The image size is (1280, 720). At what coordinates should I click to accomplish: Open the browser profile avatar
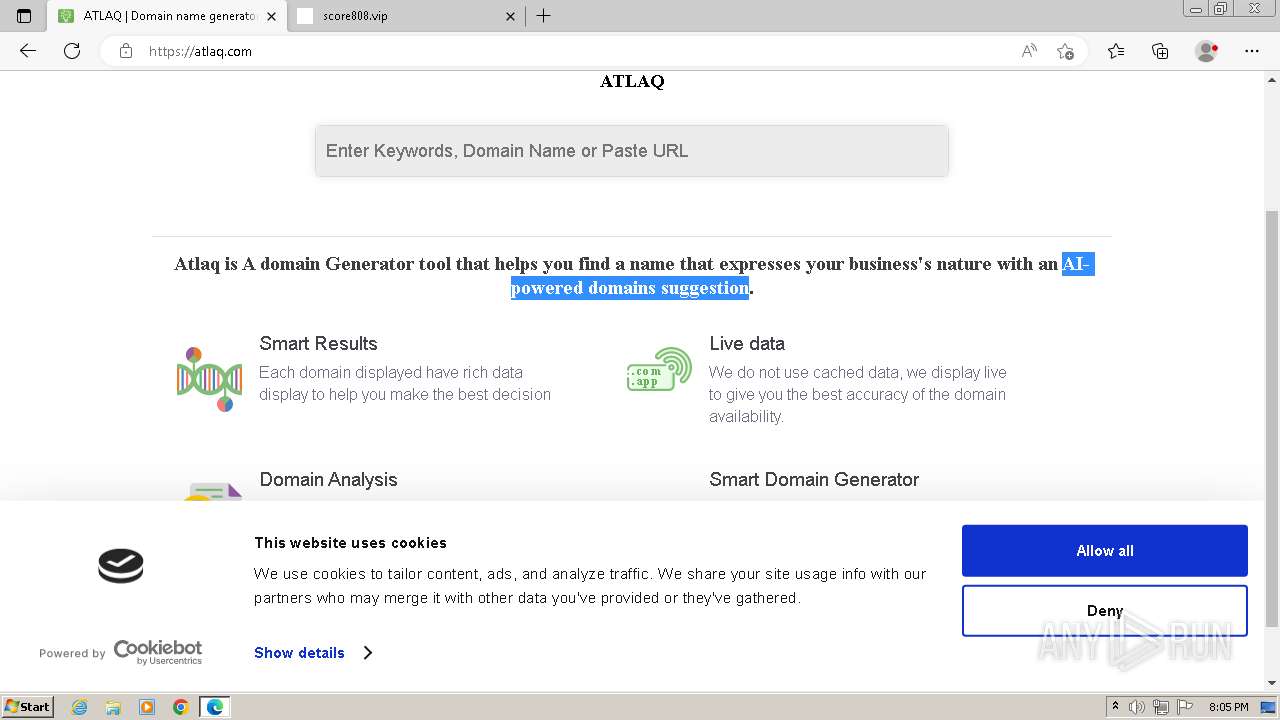pyautogui.click(x=1207, y=51)
